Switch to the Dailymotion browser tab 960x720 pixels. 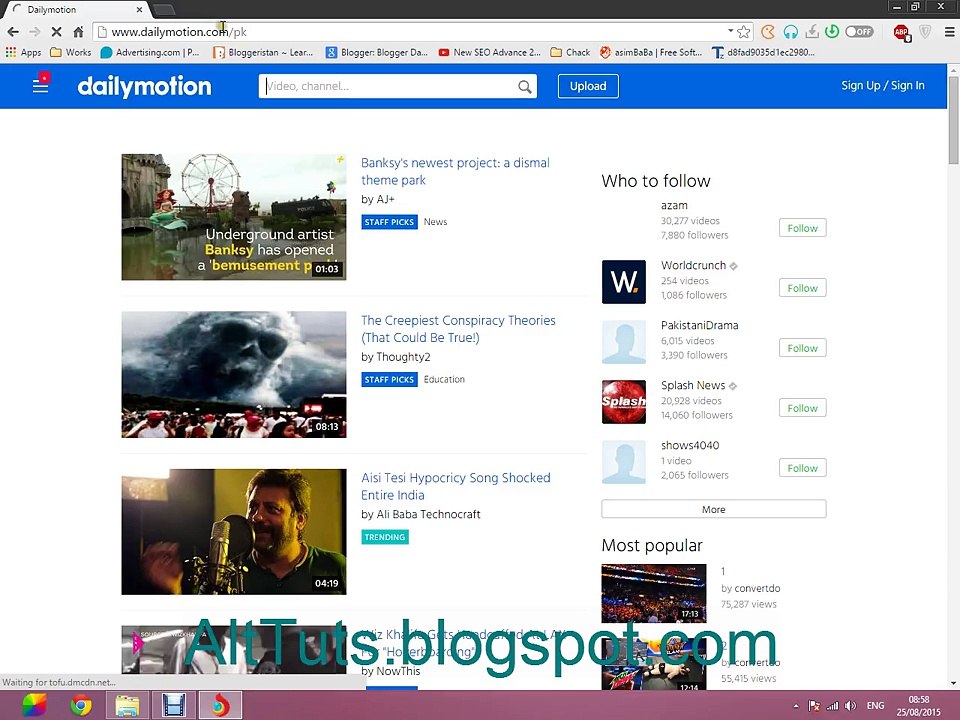[x=78, y=10]
